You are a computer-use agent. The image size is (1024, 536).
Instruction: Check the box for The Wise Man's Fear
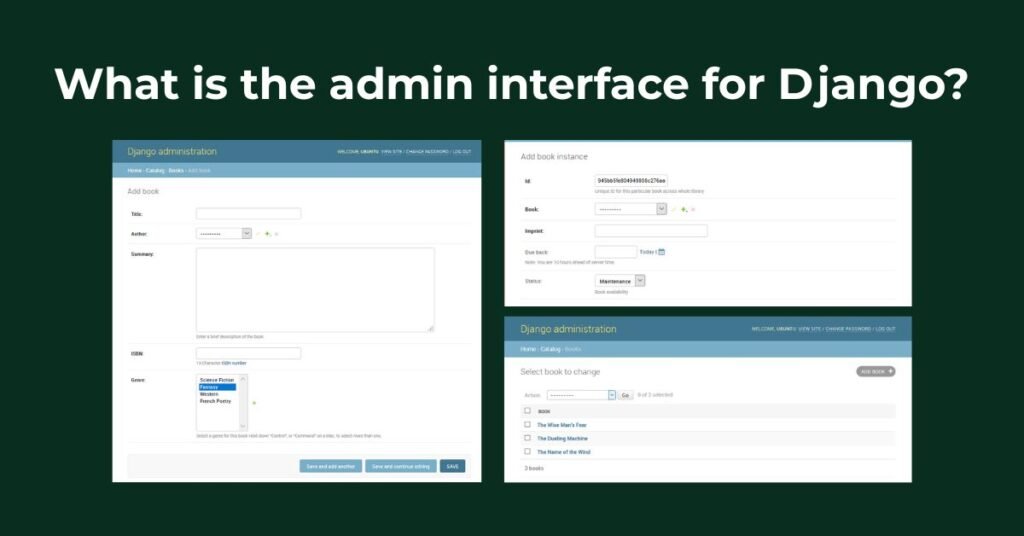(528, 425)
